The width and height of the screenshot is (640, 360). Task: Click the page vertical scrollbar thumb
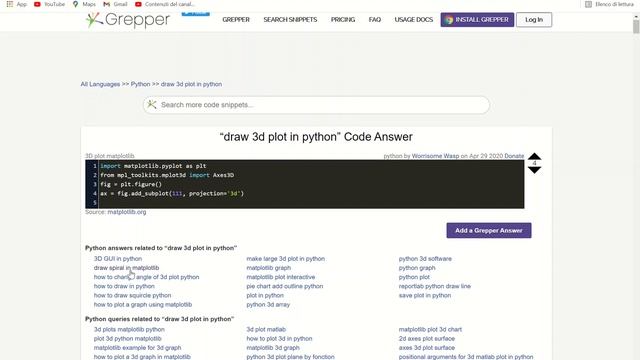[636, 27]
